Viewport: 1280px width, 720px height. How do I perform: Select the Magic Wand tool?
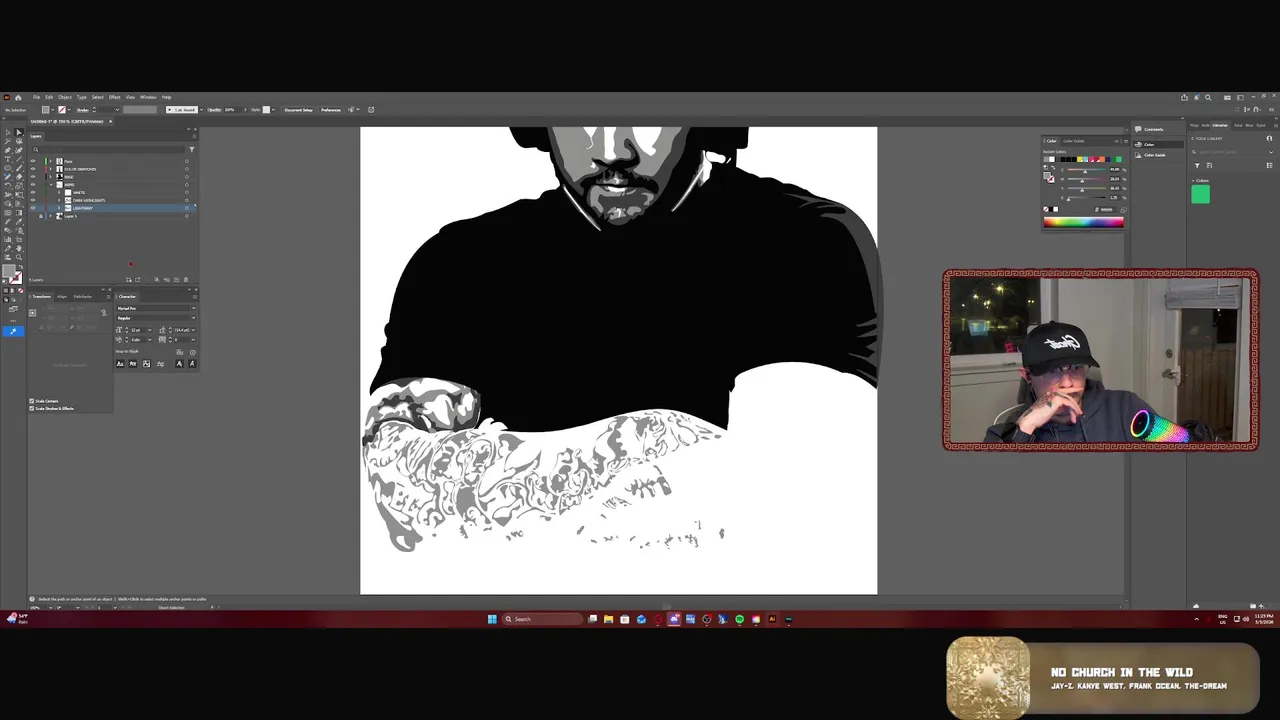[8, 141]
